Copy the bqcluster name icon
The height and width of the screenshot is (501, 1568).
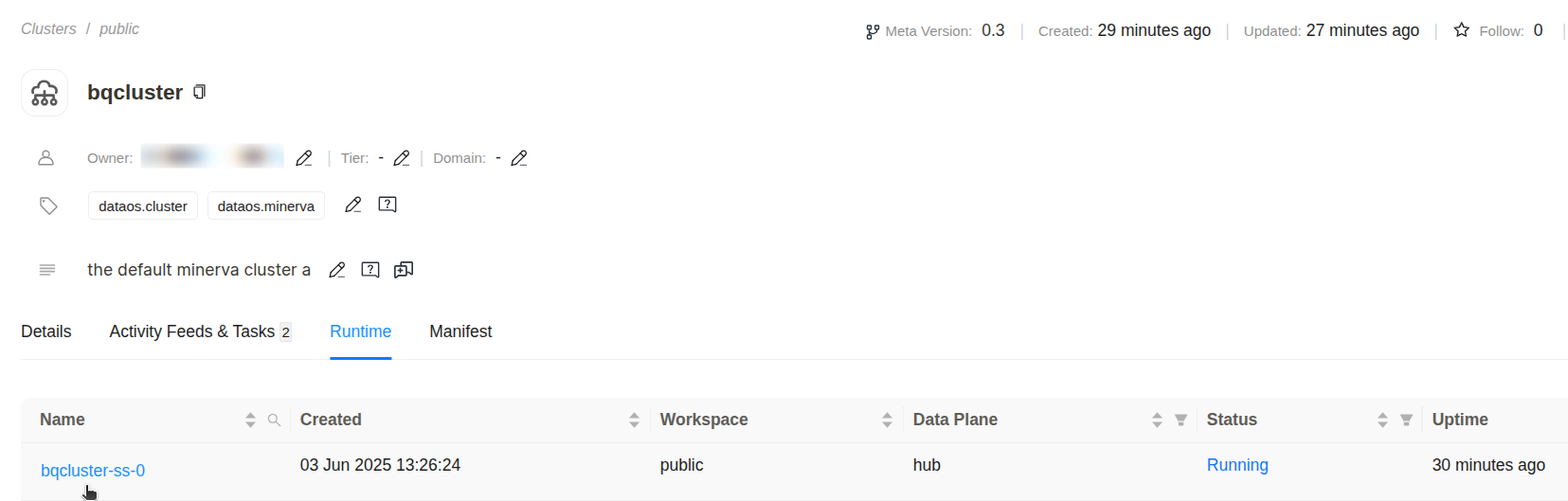[200, 92]
